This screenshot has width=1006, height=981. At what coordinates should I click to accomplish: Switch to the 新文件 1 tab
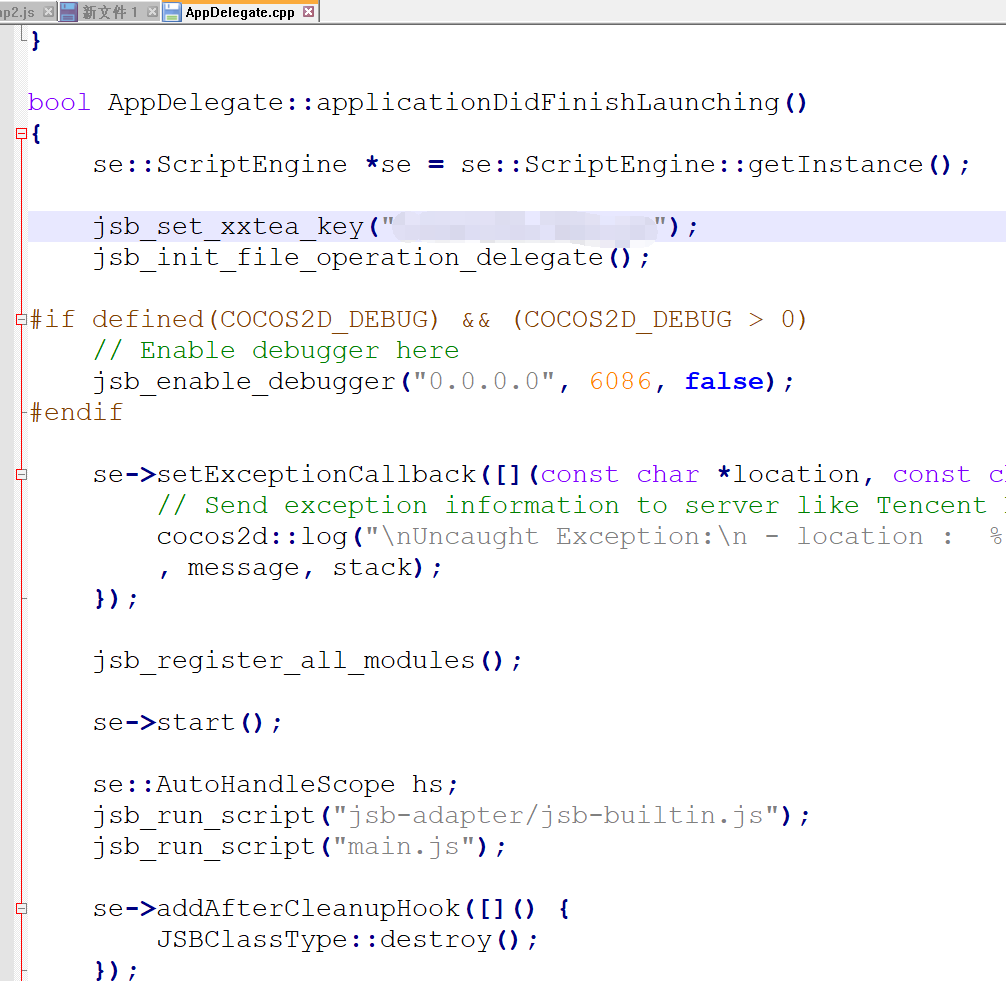tap(109, 12)
